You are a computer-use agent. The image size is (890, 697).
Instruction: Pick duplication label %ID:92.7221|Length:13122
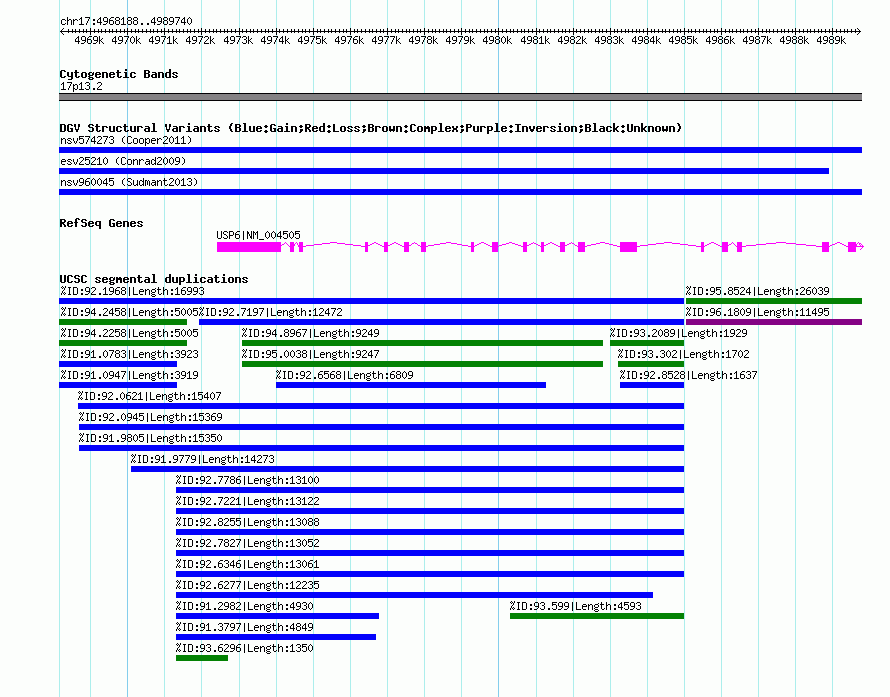pyautogui.click(x=247, y=501)
